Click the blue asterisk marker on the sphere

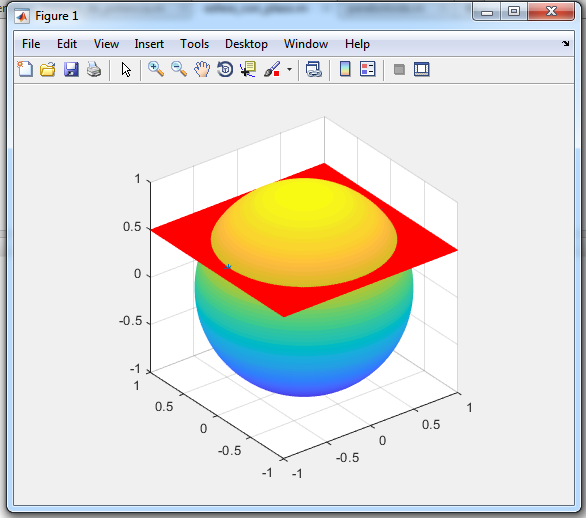tap(228, 267)
